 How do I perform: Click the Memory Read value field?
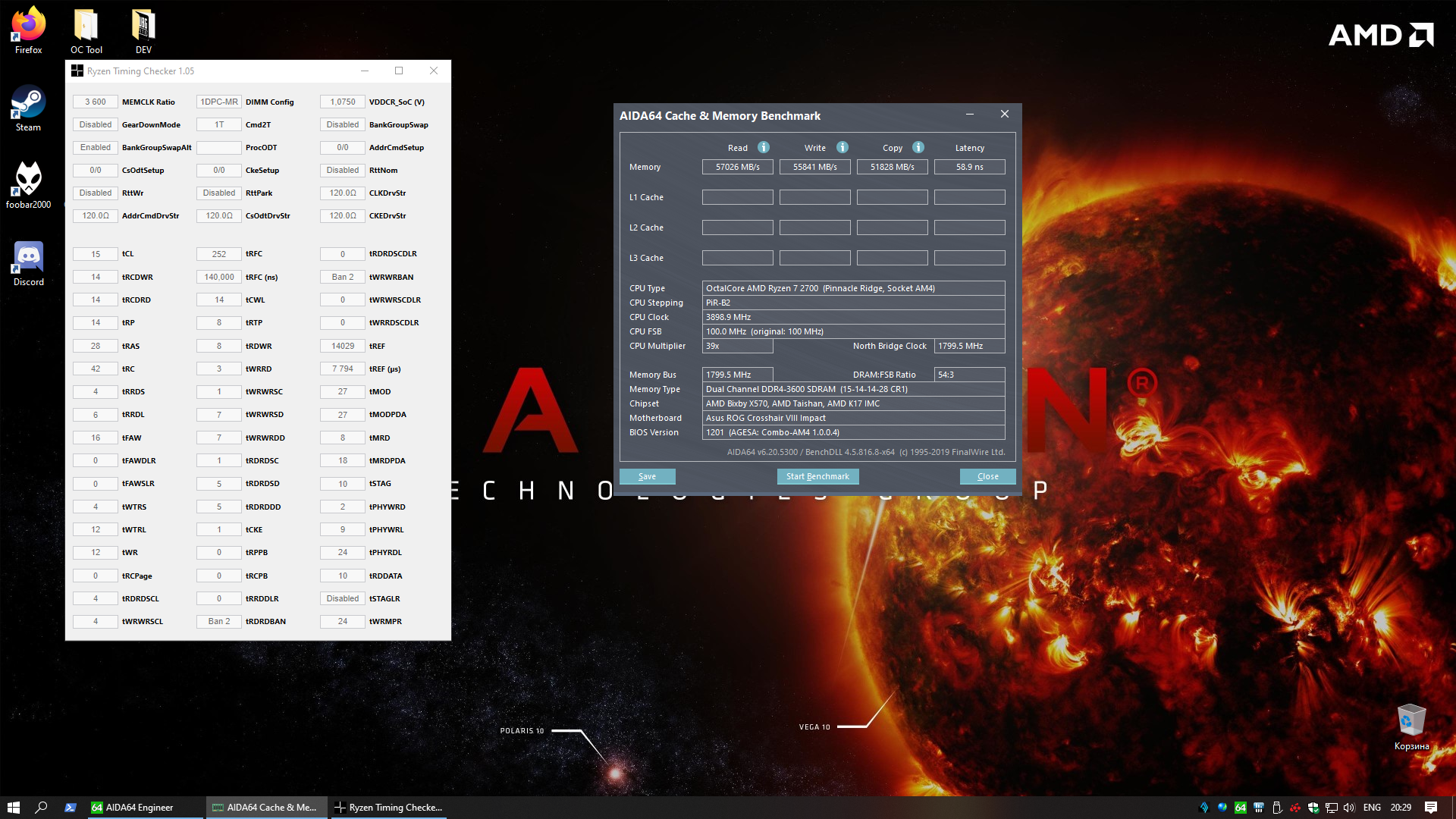737,167
